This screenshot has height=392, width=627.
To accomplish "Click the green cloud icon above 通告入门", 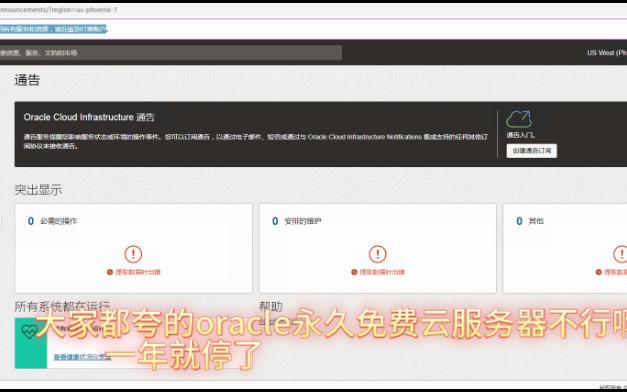I will [519, 119].
